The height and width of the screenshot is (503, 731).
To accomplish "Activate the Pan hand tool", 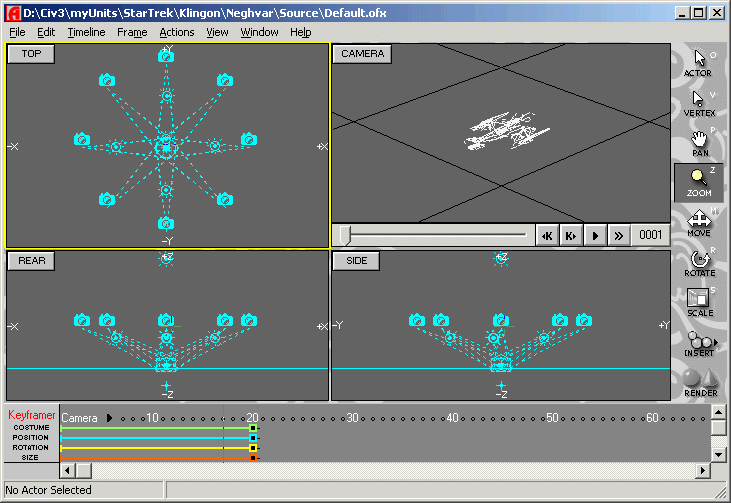I will 699,144.
